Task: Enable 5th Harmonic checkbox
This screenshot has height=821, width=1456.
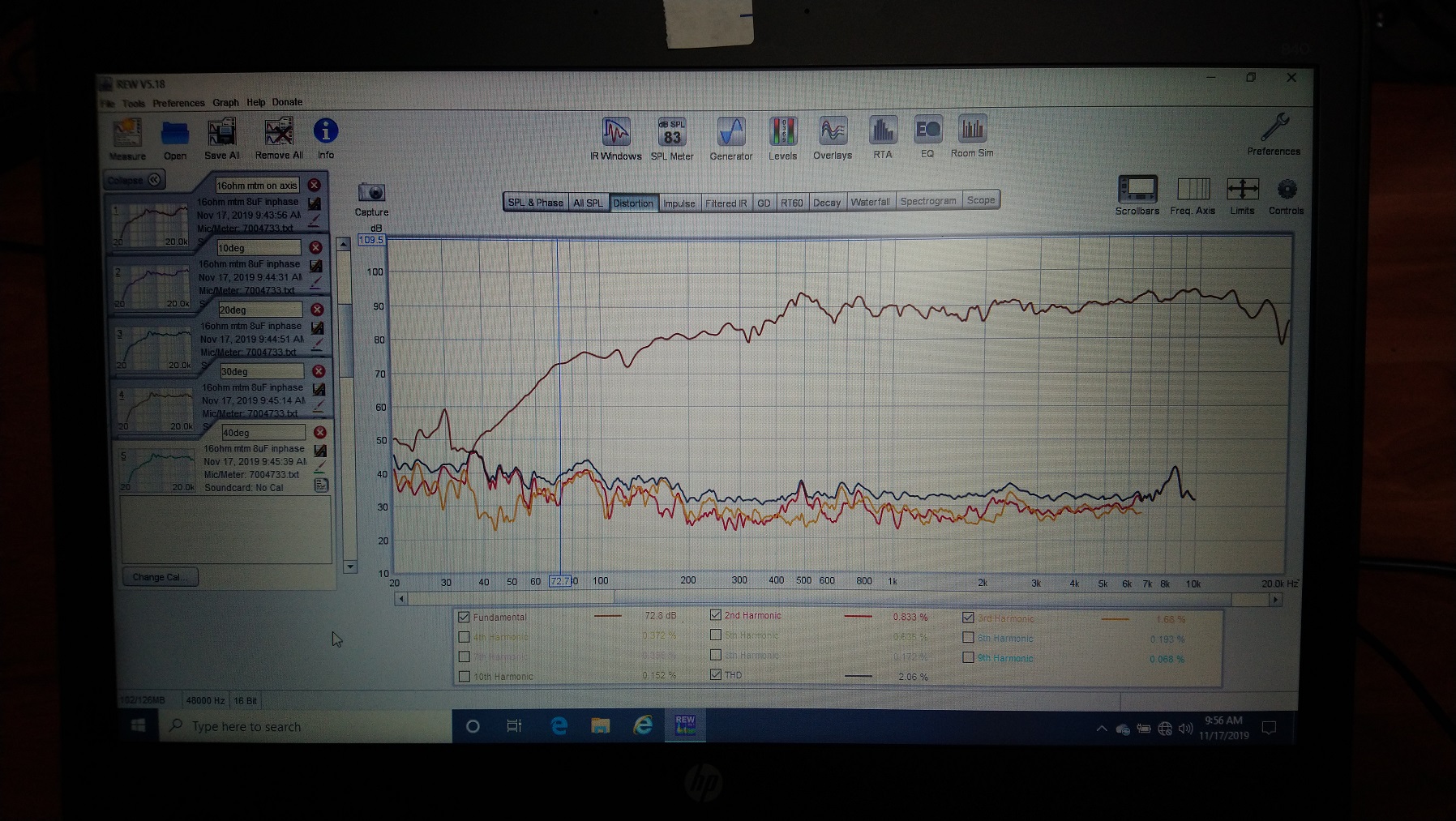Action: click(x=716, y=635)
